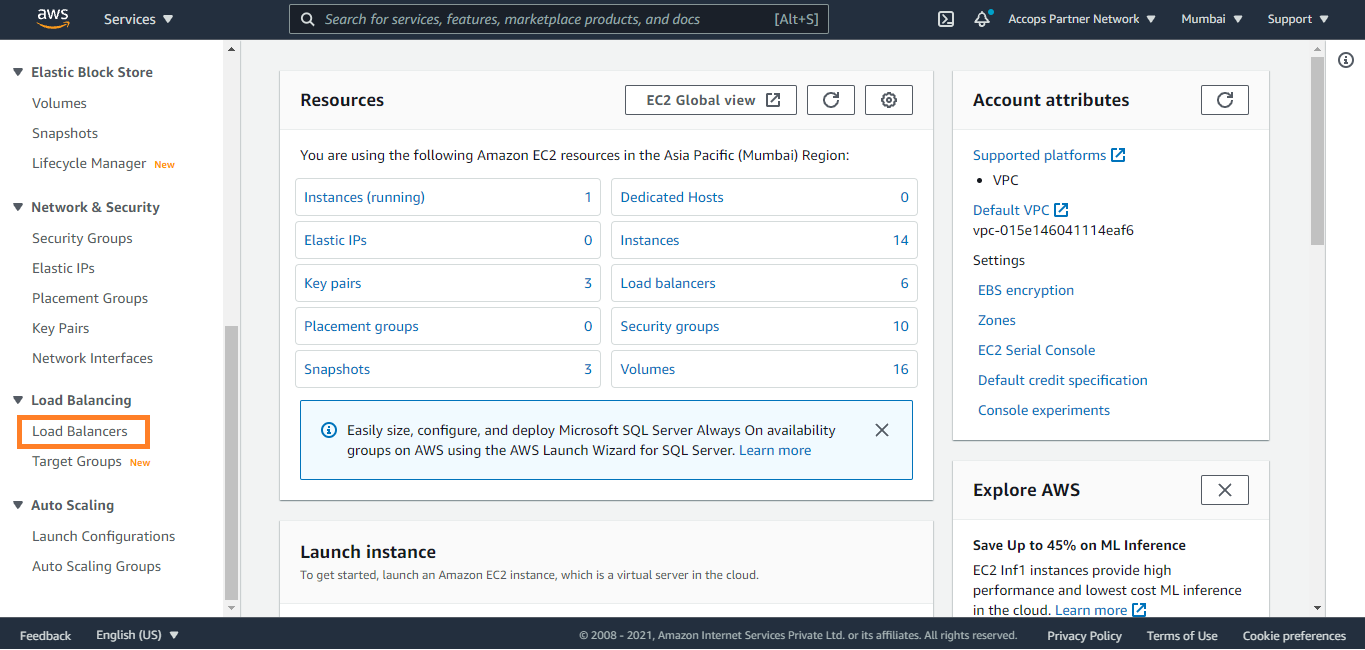Collapse the Elastic Block Store section
This screenshot has height=650, width=1365.
click(18, 72)
